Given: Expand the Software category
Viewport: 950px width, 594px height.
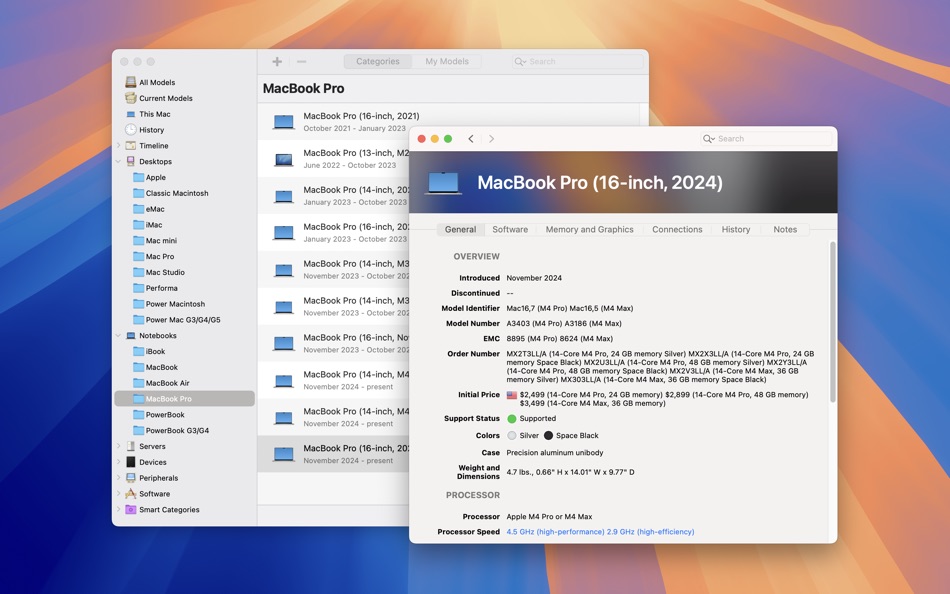Looking at the screenshot, I should point(118,494).
